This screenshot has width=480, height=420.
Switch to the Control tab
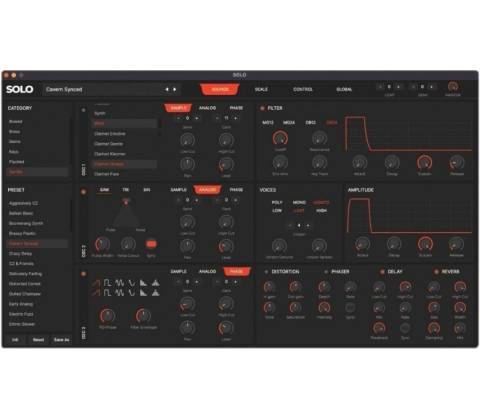pos(303,89)
